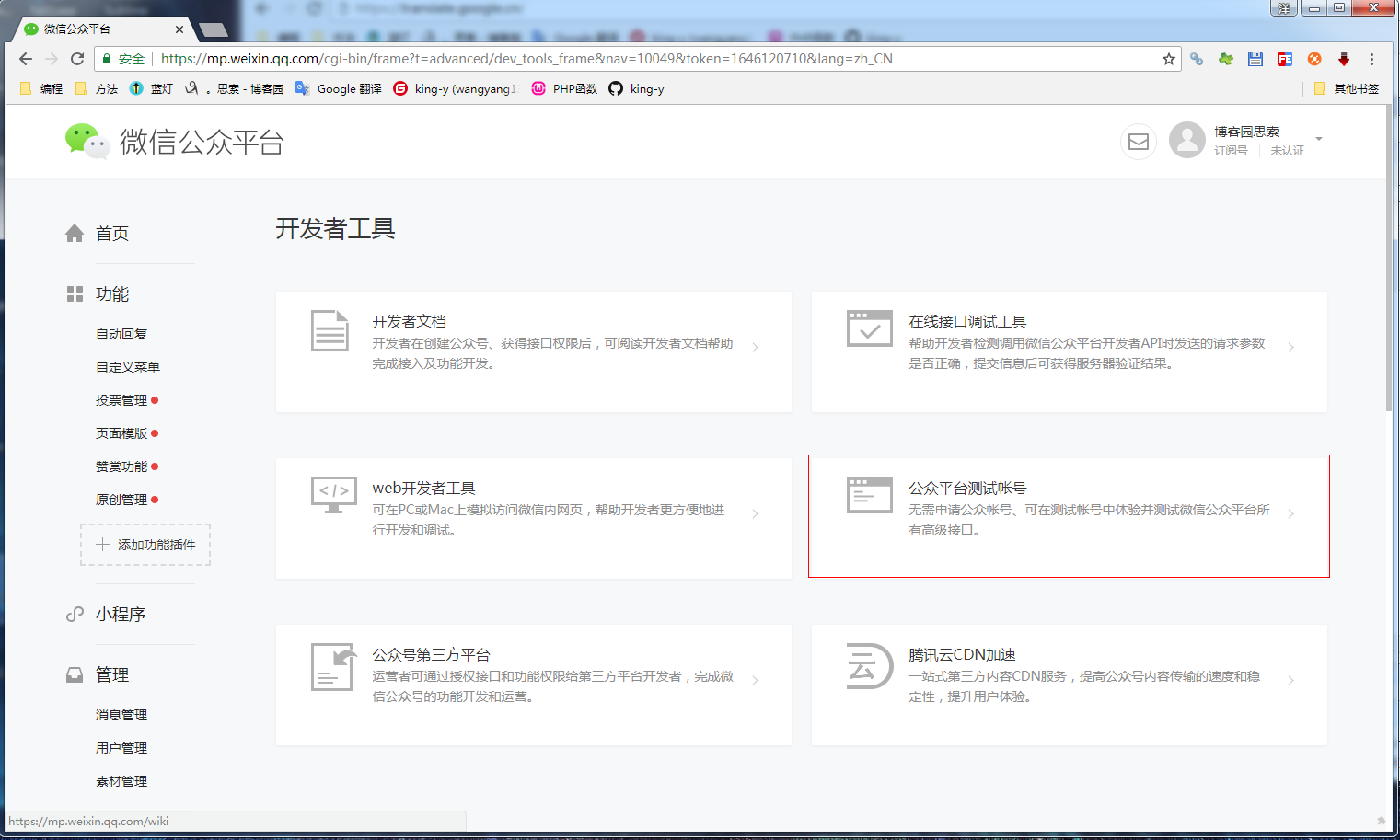Click the WeChat logo in the page header
The height and width of the screenshot is (840, 1400).
[87, 141]
